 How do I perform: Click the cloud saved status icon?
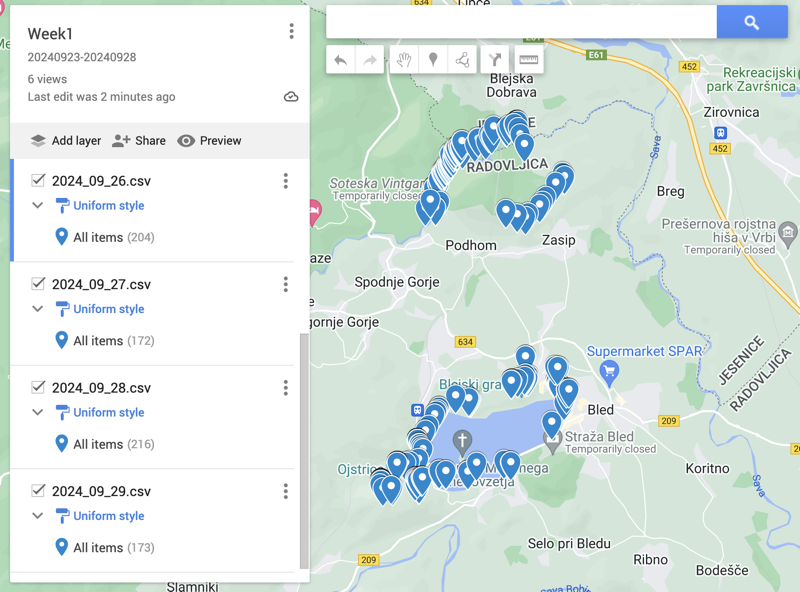291,97
